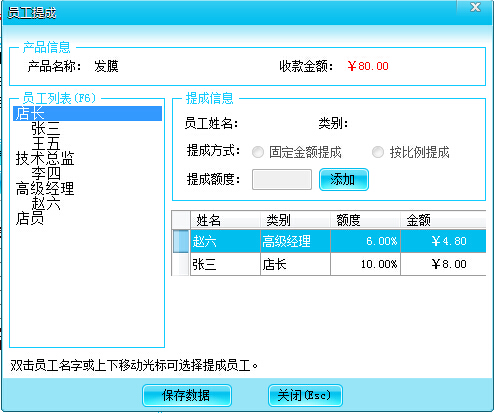Click the row selector beside 赵六
The image size is (494, 413).
[181, 241]
